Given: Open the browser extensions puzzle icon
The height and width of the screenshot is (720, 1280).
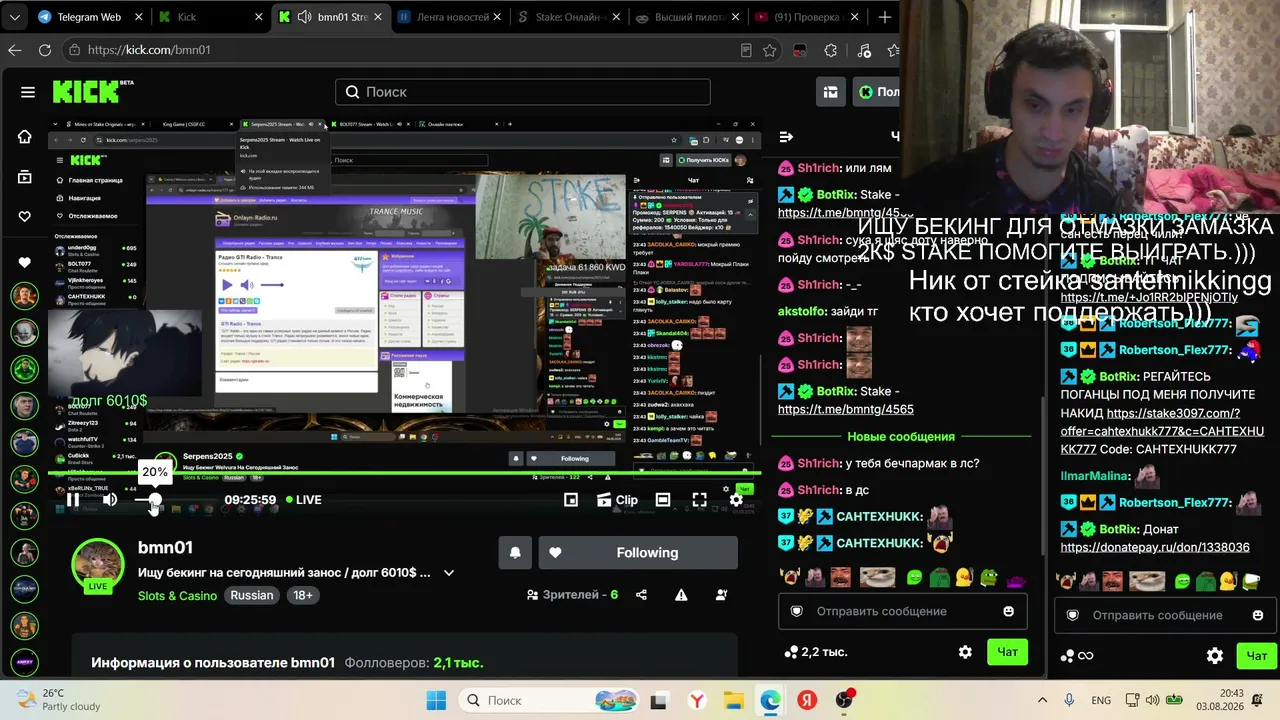Looking at the screenshot, I should 830,50.
